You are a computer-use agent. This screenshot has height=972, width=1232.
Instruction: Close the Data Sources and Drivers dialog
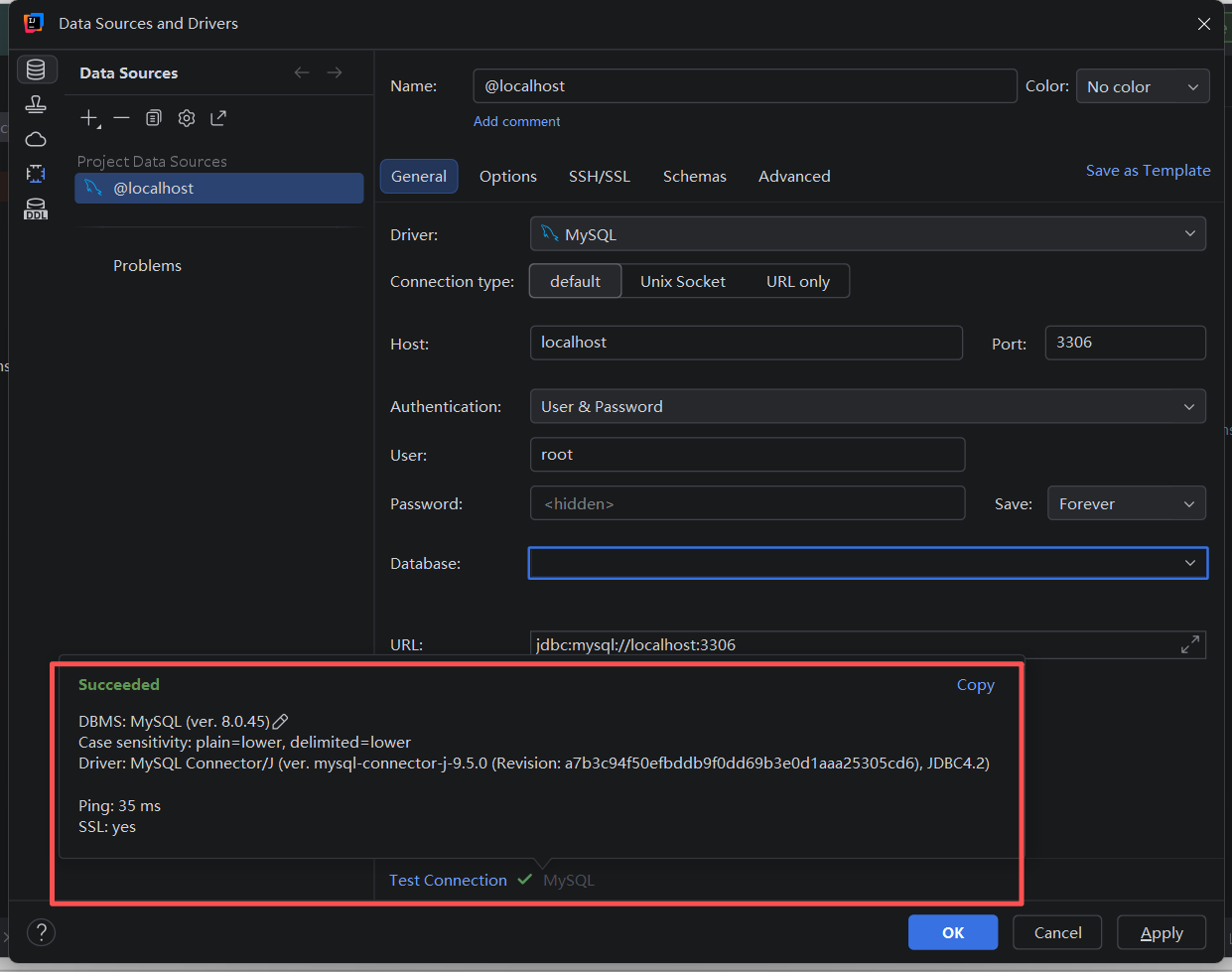tap(1204, 24)
